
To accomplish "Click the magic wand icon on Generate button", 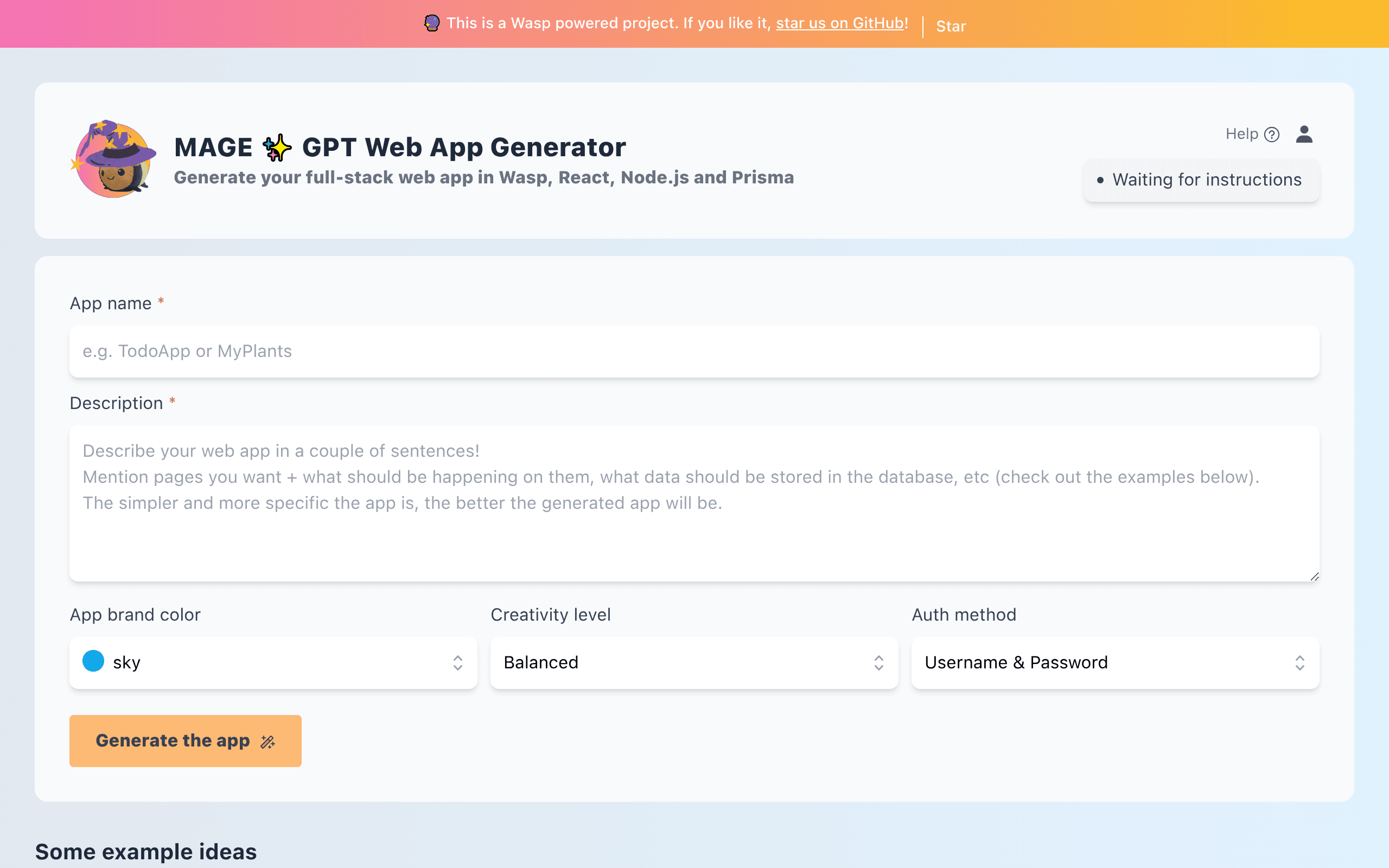I will tap(267, 742).
